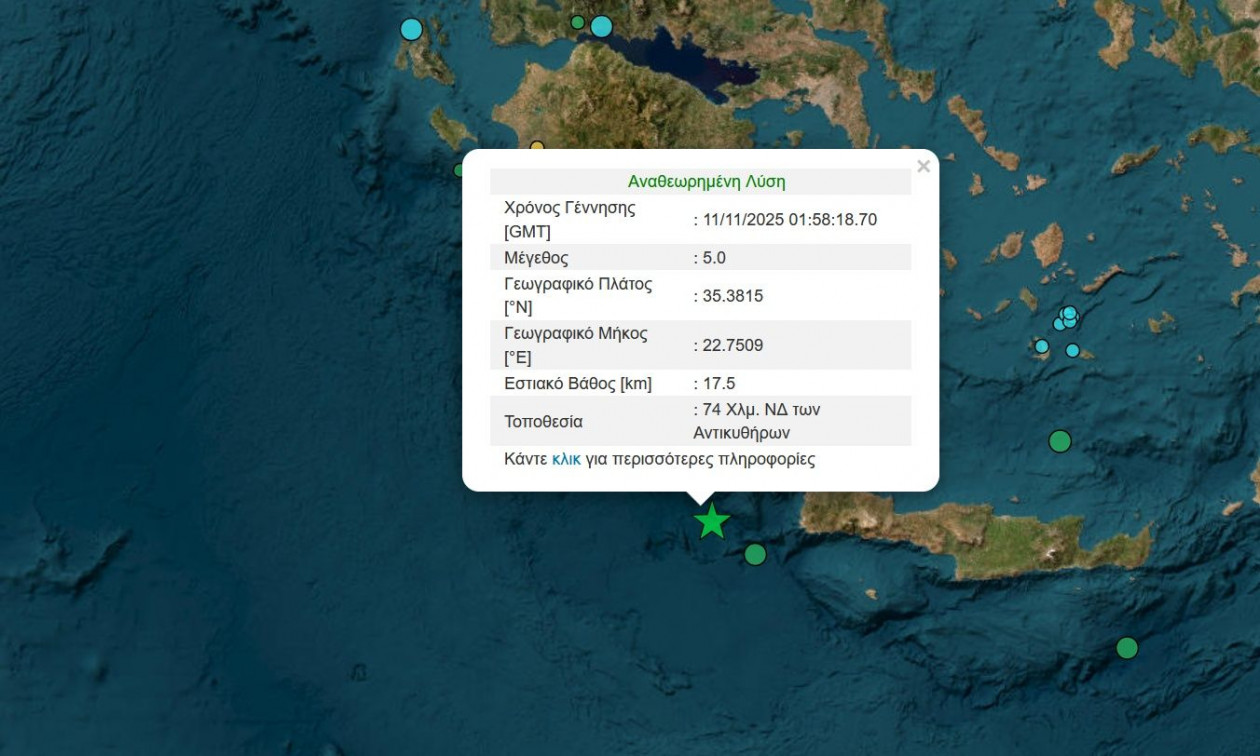Click the topmost cyan circle in the Cyclades cluster
The width and height of the screenshot is (1260, 756).
point(1069,313)
